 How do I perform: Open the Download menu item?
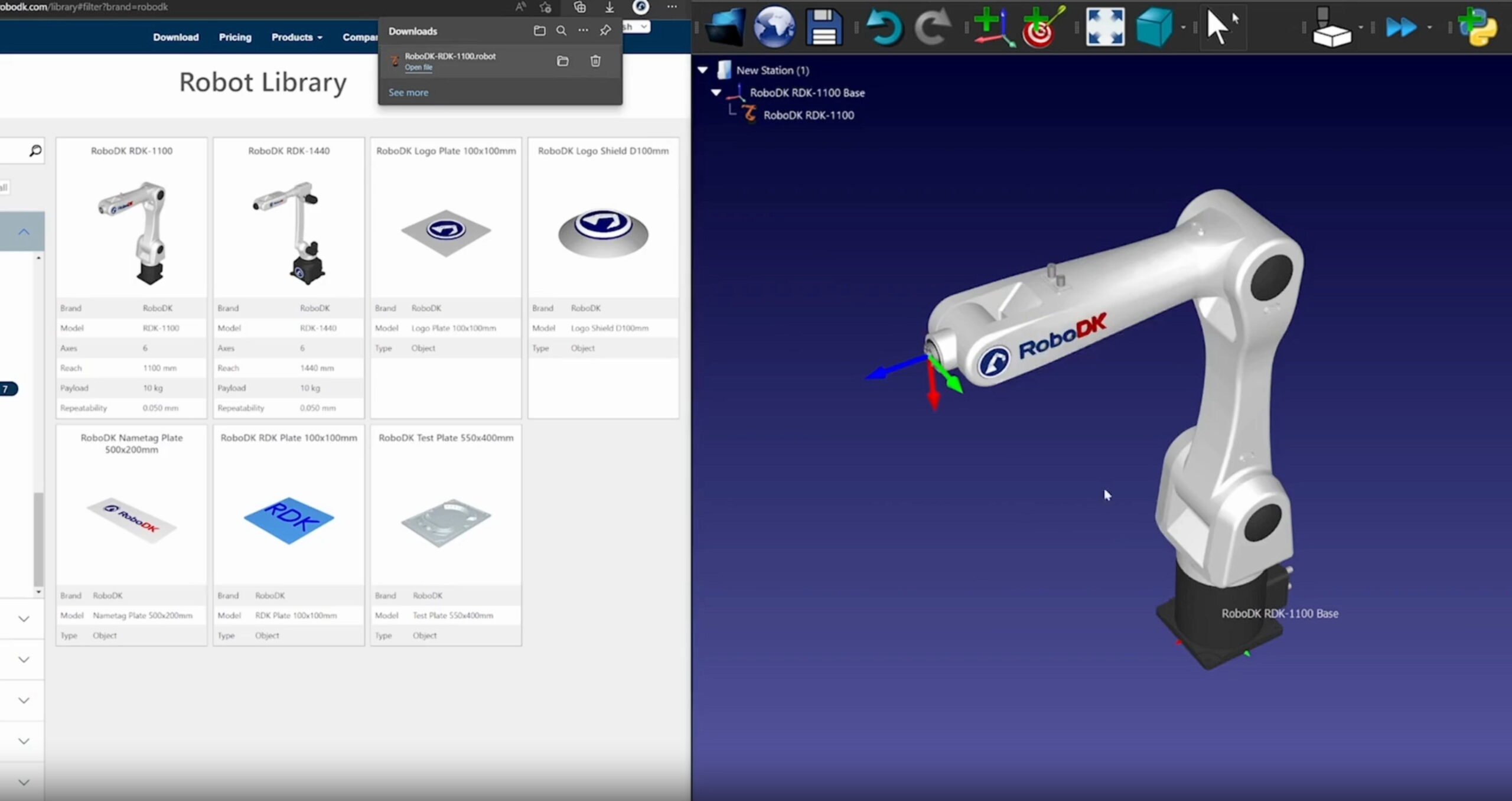coord(175,37)
